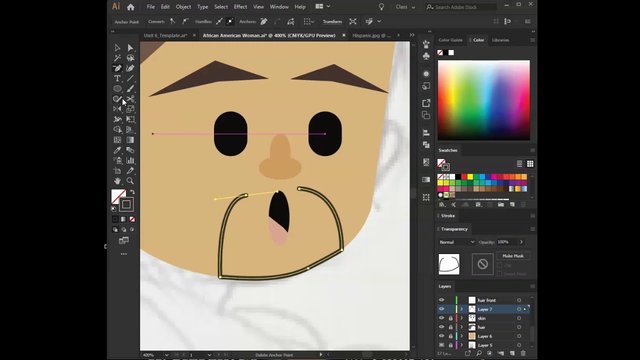Create new layer in Layers panel
Image resolution: width=640 pixels, height=360 pixels.
pyautogui.click(x=512, y=353)
